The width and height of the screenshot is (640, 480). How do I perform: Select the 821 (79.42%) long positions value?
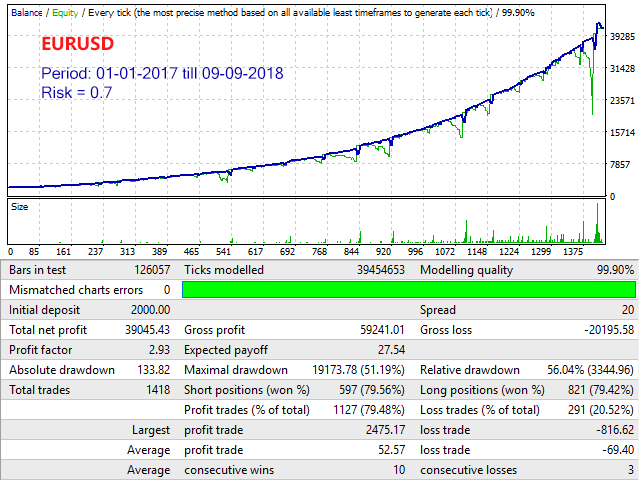point(601,390)
